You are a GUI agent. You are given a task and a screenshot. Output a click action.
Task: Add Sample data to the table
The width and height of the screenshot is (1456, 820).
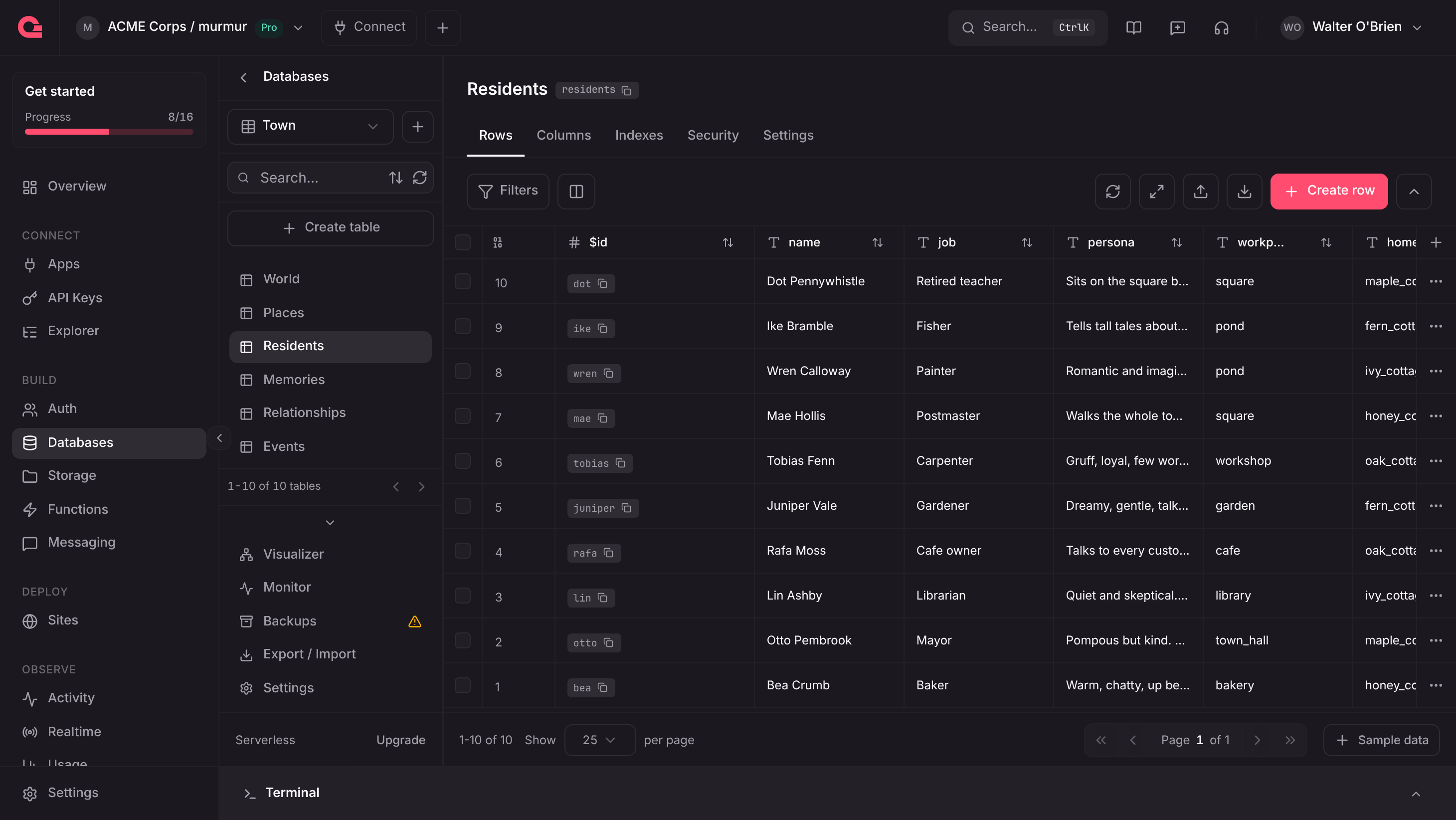point(1381,740)
